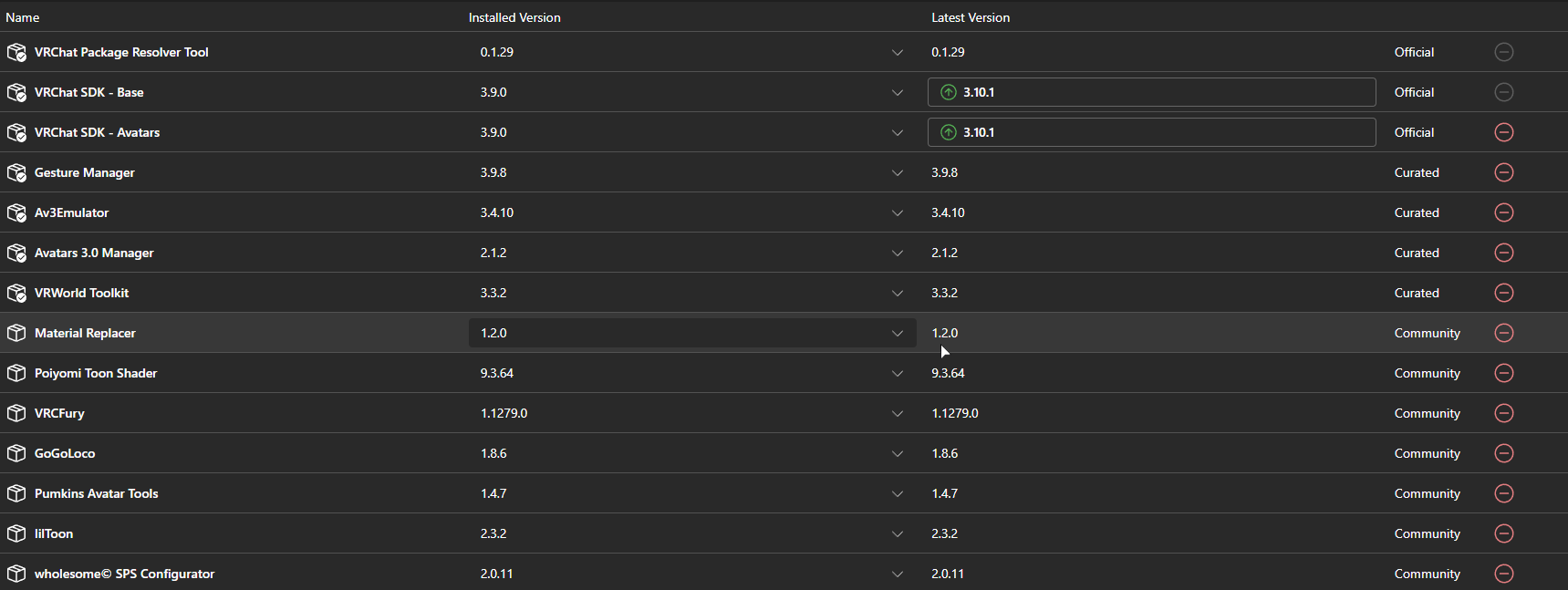Upgrade VRChat SDK - Avatars to 3.10.1
1568x590 pixels.
(x=1152, y=132)
